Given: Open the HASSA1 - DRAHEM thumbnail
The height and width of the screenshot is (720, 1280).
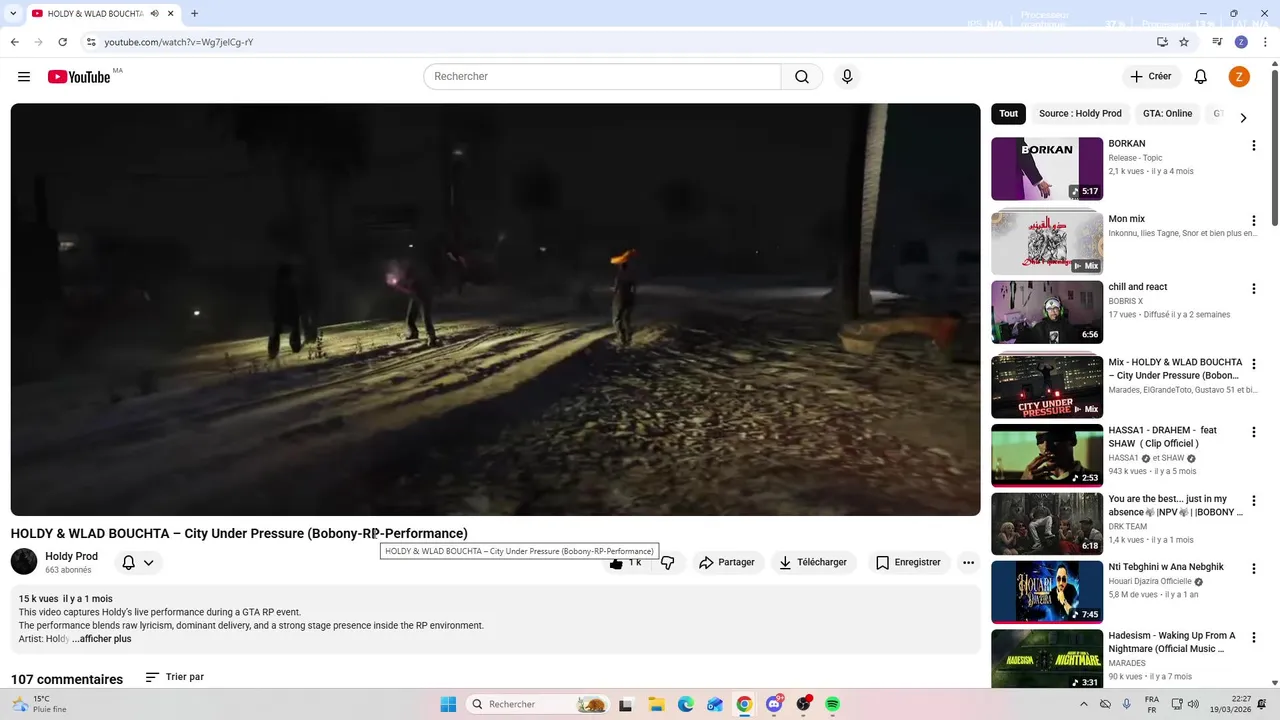Looking at the screenshot, I should pyautogui.click(x=1047, y=456).
